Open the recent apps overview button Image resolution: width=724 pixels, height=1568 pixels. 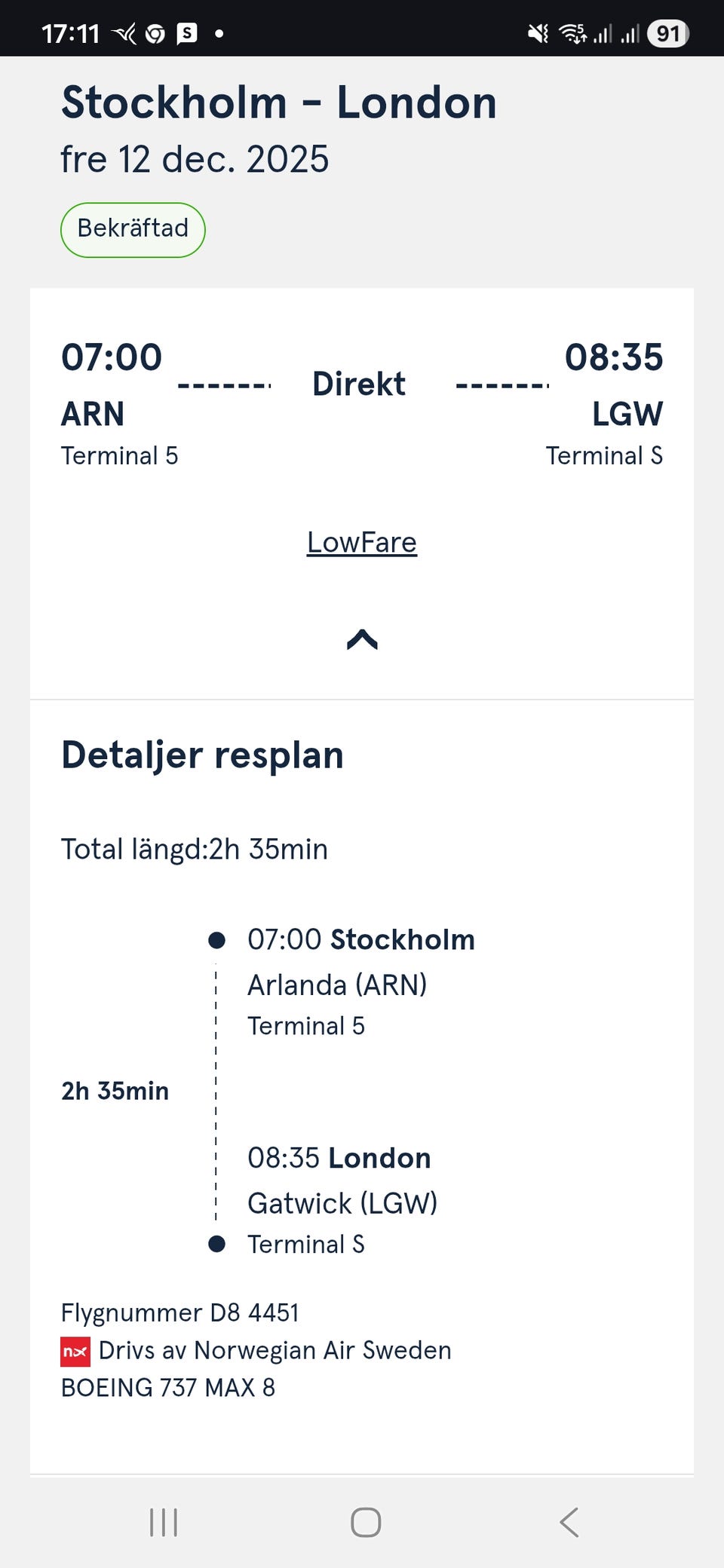tap(164, 1522)
